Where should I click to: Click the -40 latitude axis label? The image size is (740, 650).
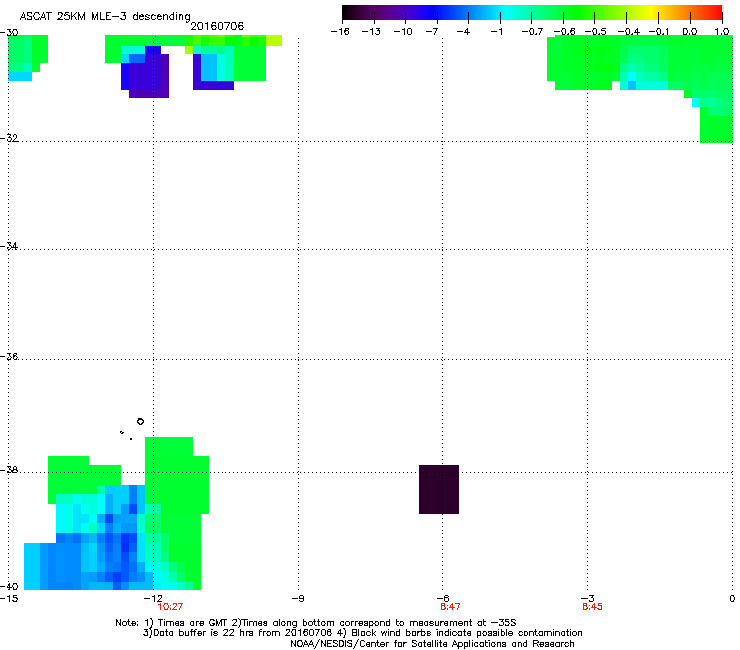(9, 586)
